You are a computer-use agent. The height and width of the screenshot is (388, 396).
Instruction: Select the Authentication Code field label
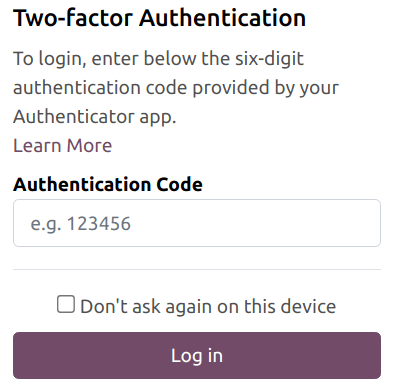pos(108,184)
